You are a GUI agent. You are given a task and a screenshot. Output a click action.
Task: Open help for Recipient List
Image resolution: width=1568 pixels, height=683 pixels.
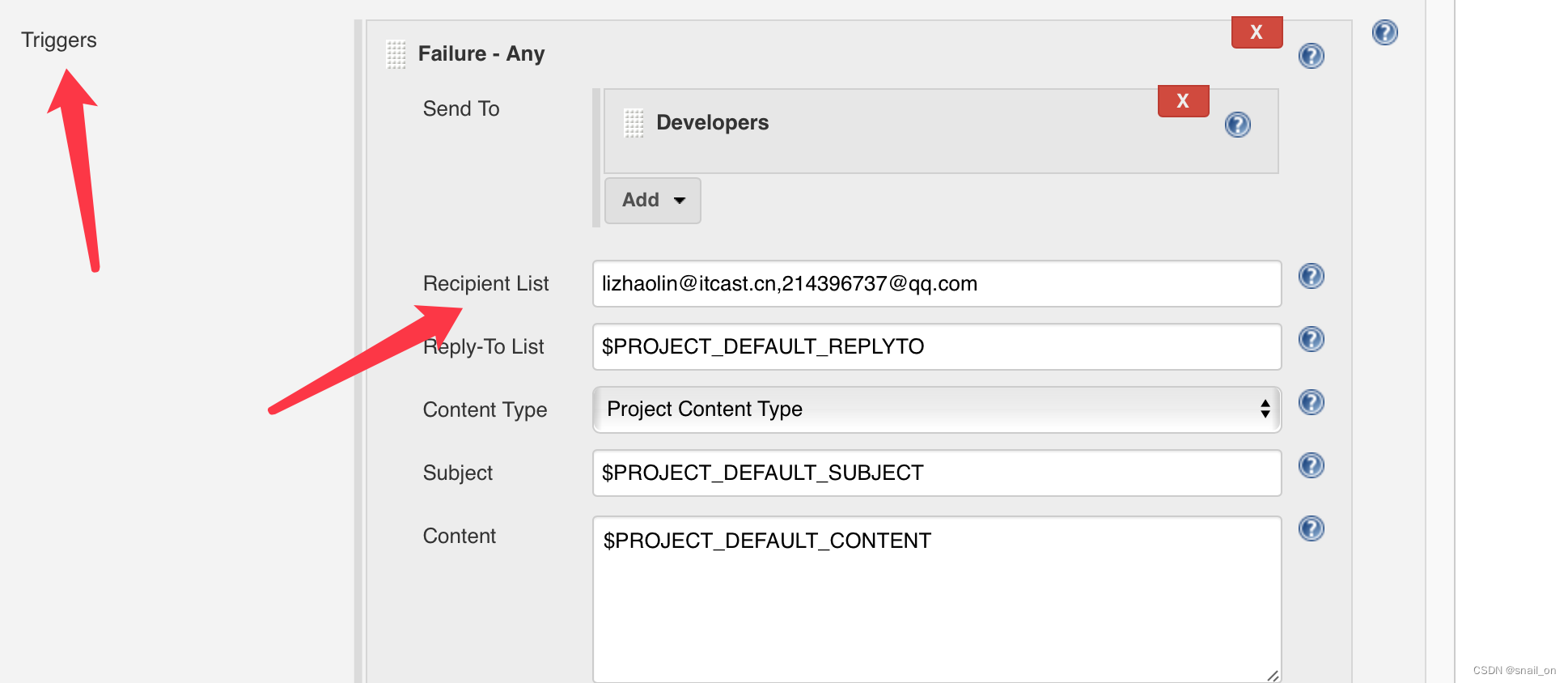(1311, 276)
